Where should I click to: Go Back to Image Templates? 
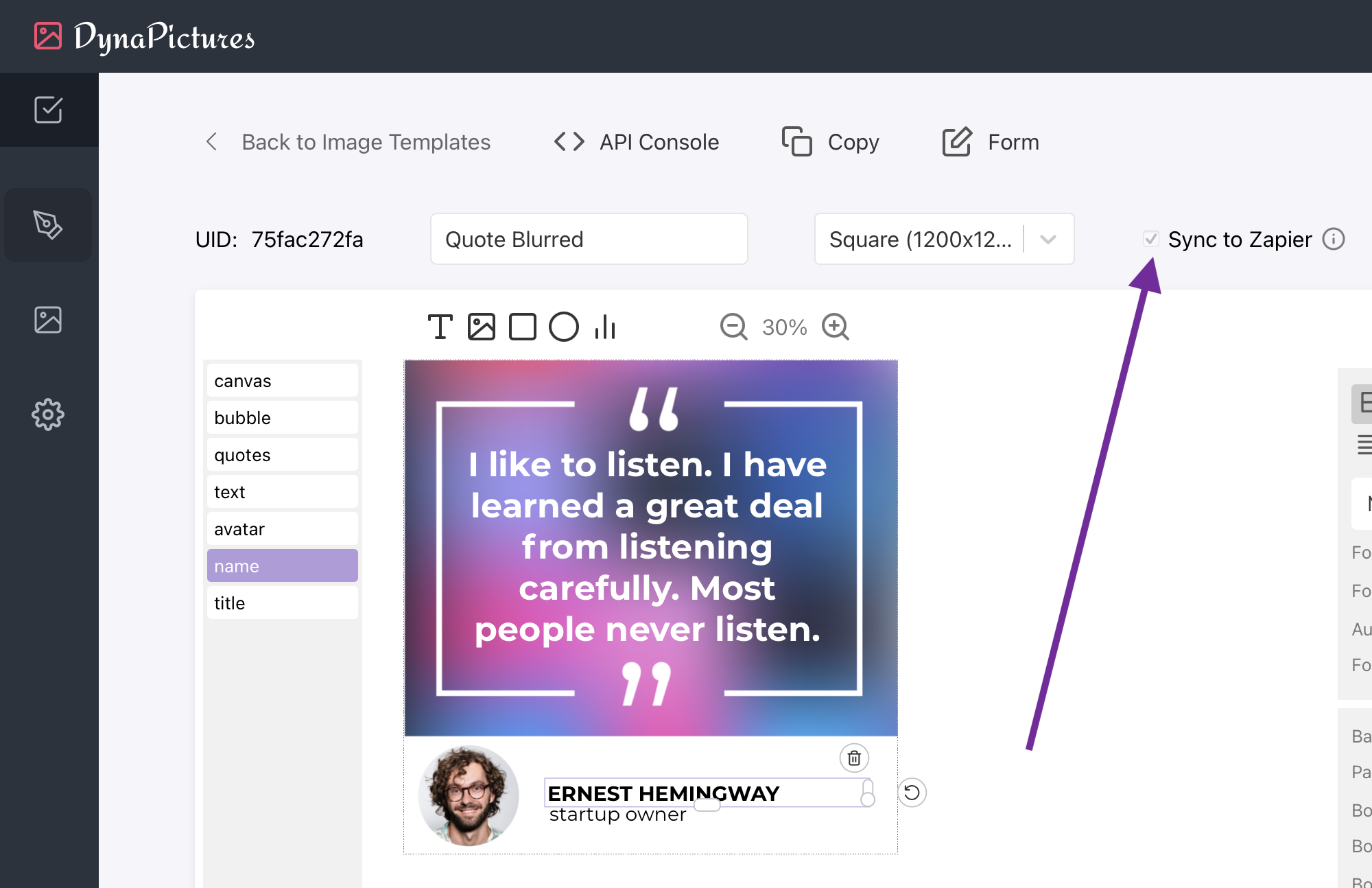pos(348,142)
